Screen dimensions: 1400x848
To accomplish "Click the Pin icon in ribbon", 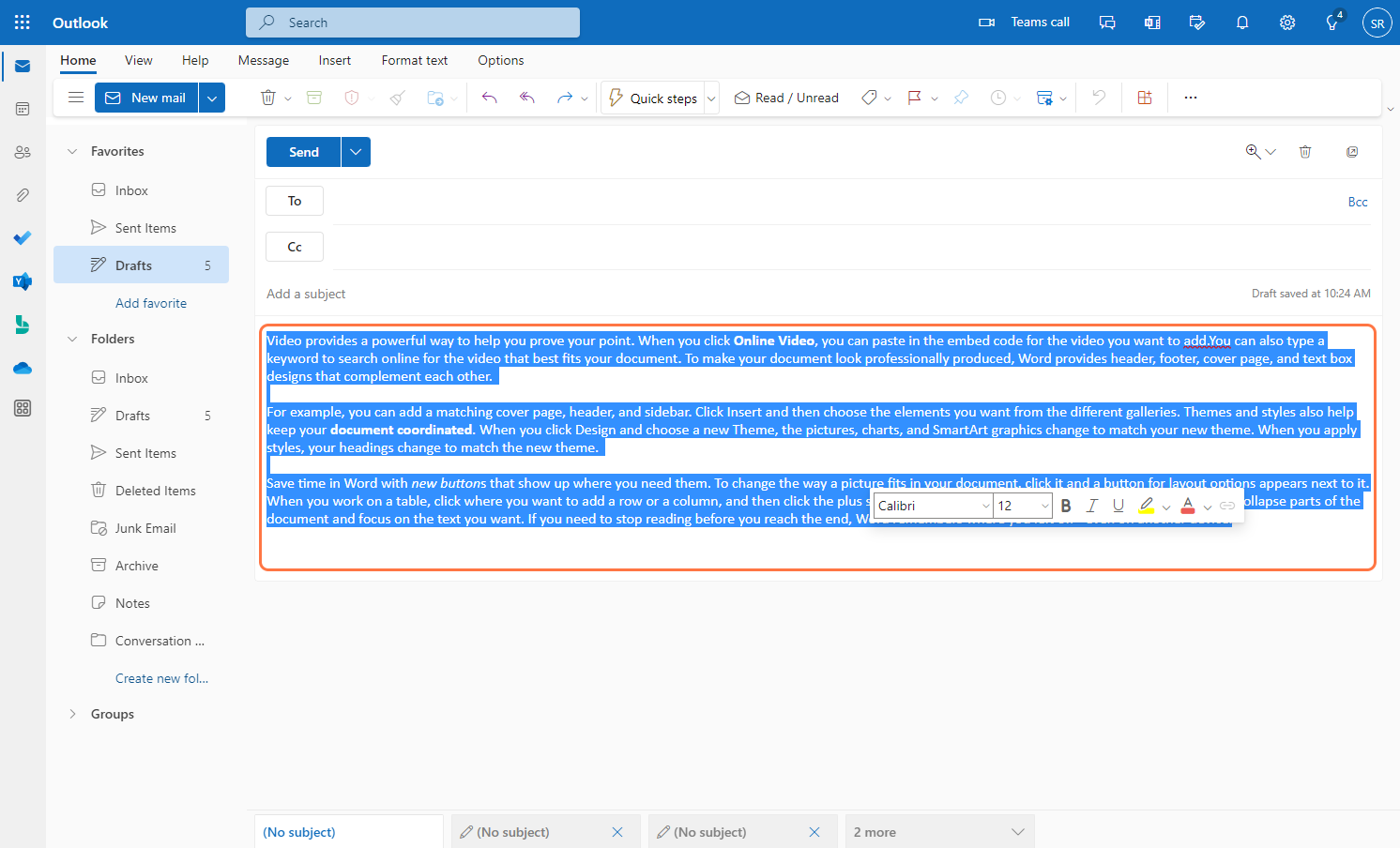I will 961,98.
